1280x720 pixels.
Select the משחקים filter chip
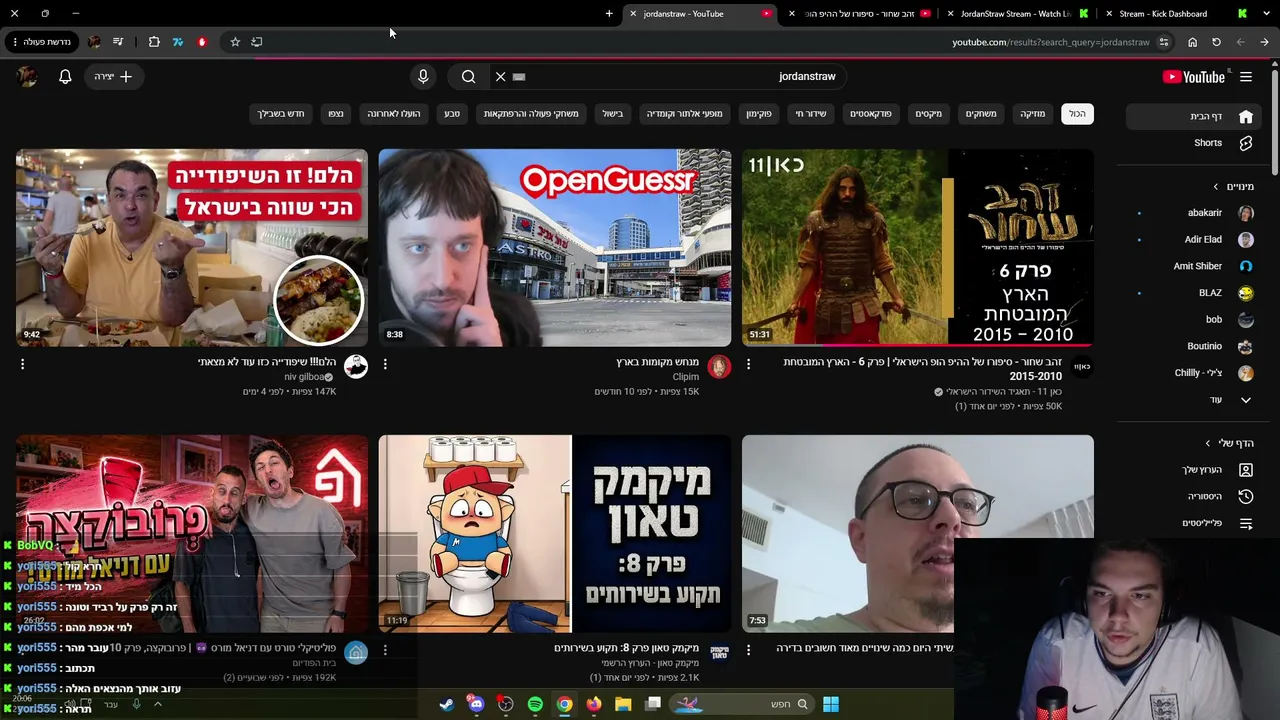click(981, 114)
